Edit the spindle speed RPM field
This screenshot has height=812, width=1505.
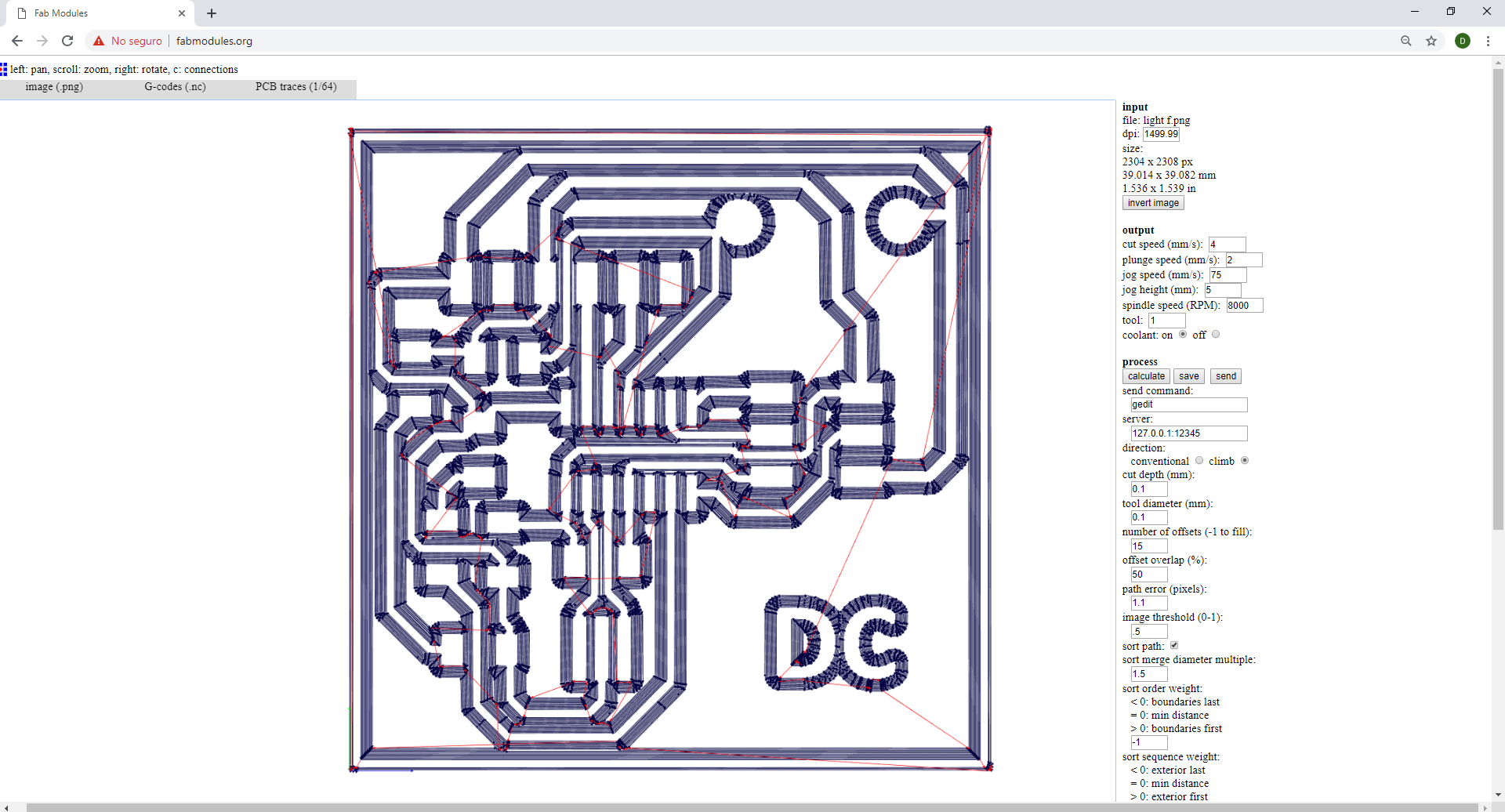point(1245,306)
